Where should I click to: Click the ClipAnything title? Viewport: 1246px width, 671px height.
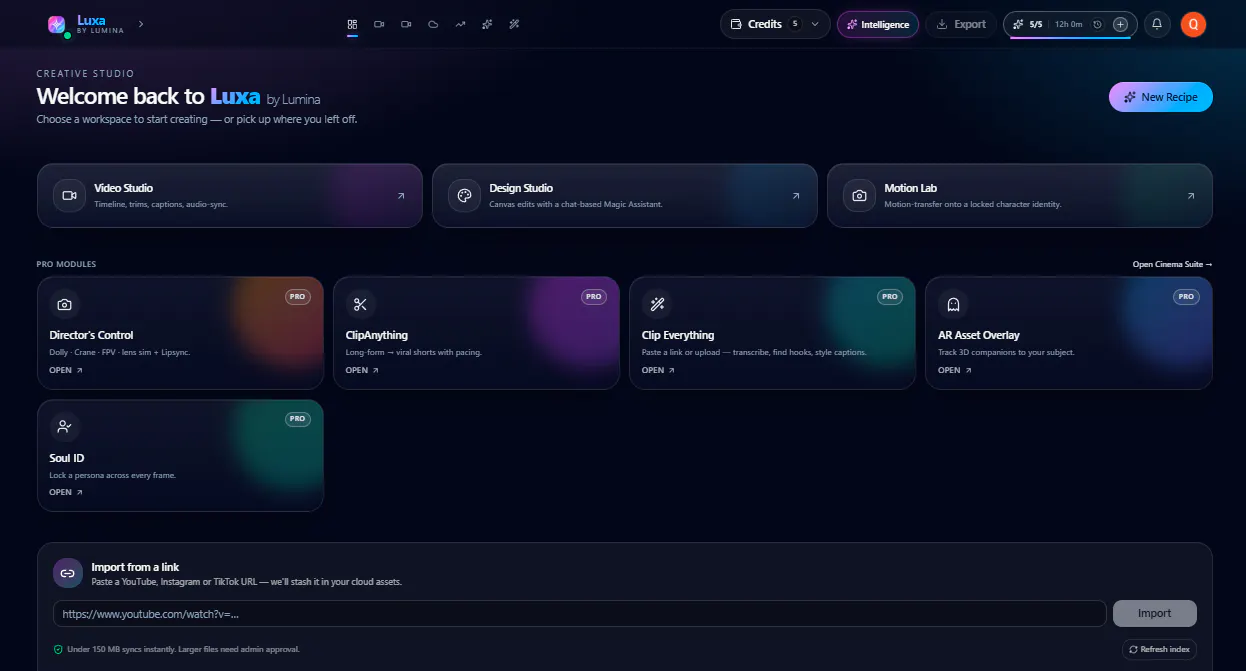pyautogui.click(x=377, y=335)
